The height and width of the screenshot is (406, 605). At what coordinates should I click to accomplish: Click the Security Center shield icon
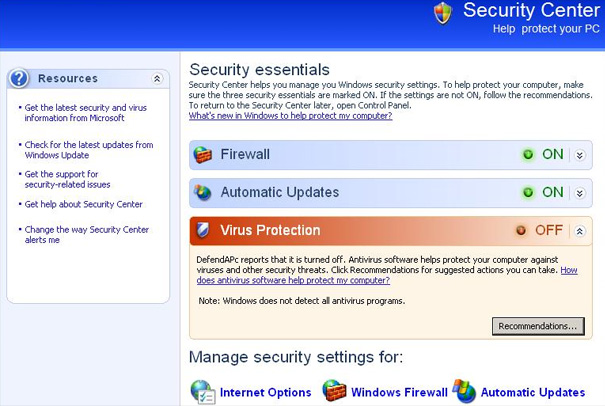[x=443, y=13]
